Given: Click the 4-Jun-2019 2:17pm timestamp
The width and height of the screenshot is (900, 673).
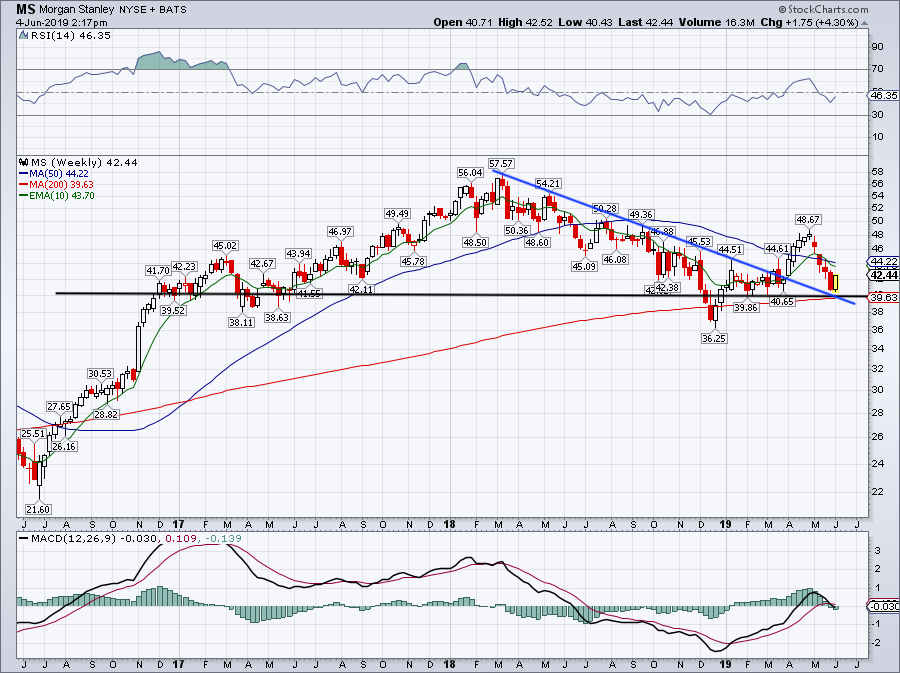Looking at the screenshot, I should click(61, 23).
